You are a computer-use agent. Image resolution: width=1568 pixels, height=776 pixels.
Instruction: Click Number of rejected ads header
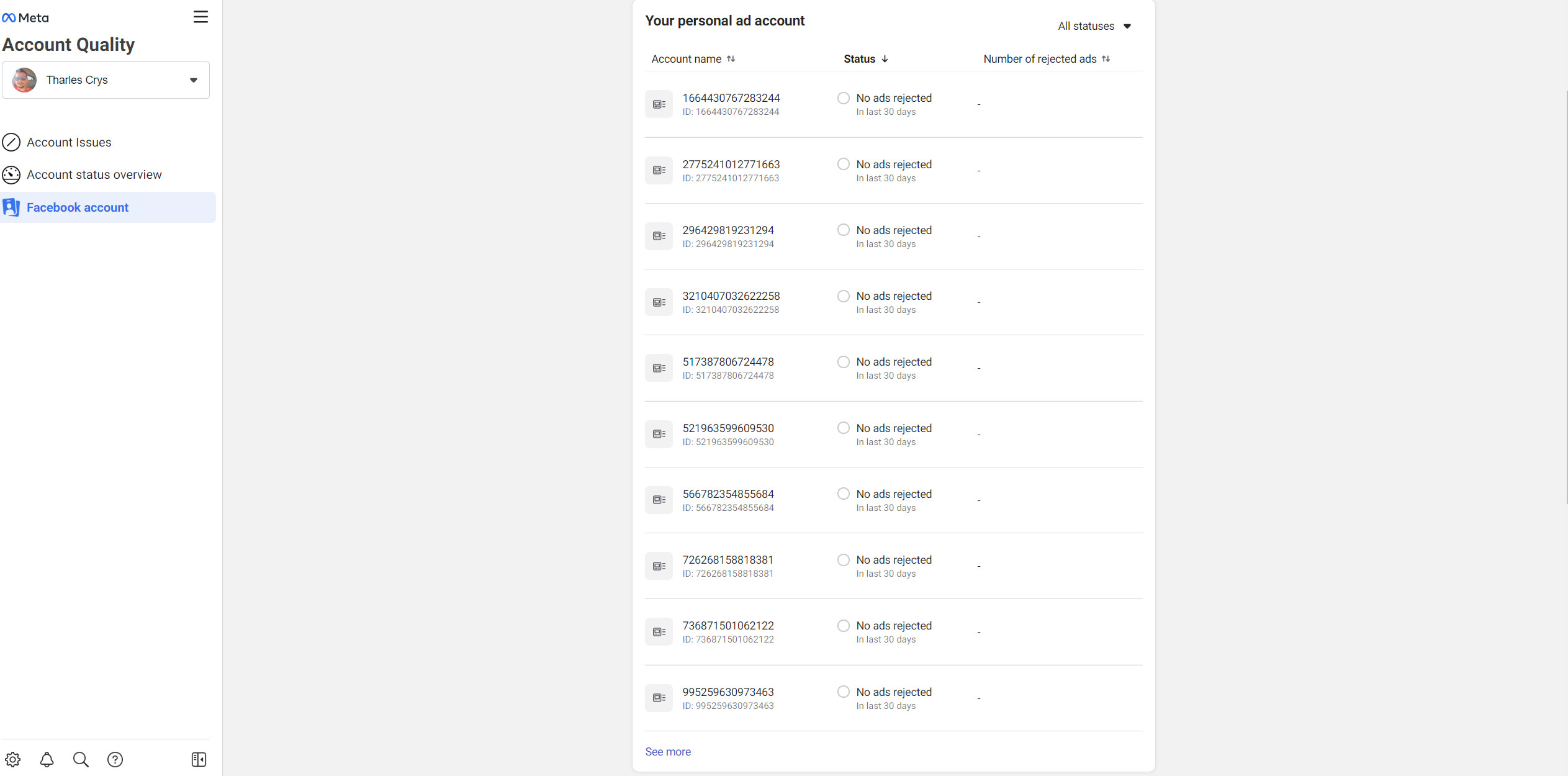click(1040, 59)
